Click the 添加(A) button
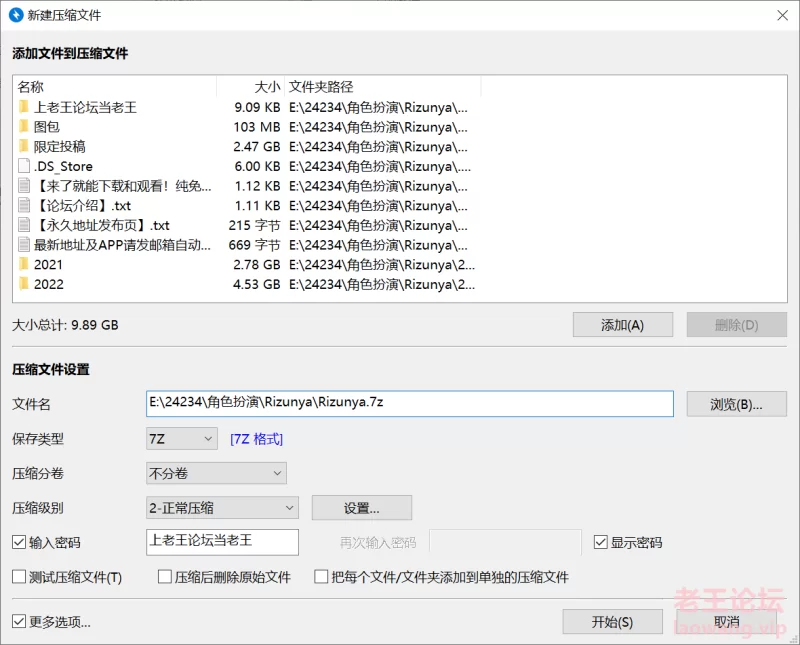800x645 pixels. click(622, 325)
